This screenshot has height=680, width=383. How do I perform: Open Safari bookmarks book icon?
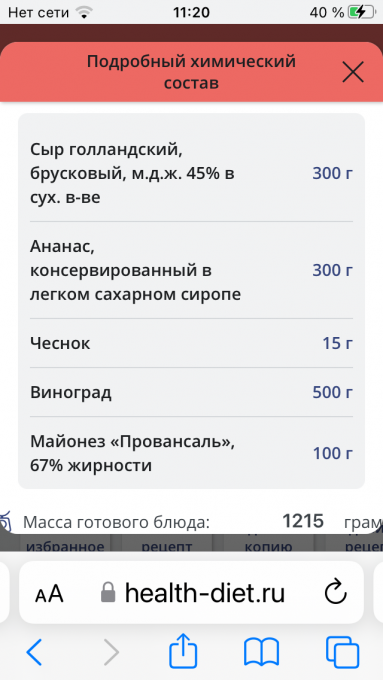tap(261, 651)
